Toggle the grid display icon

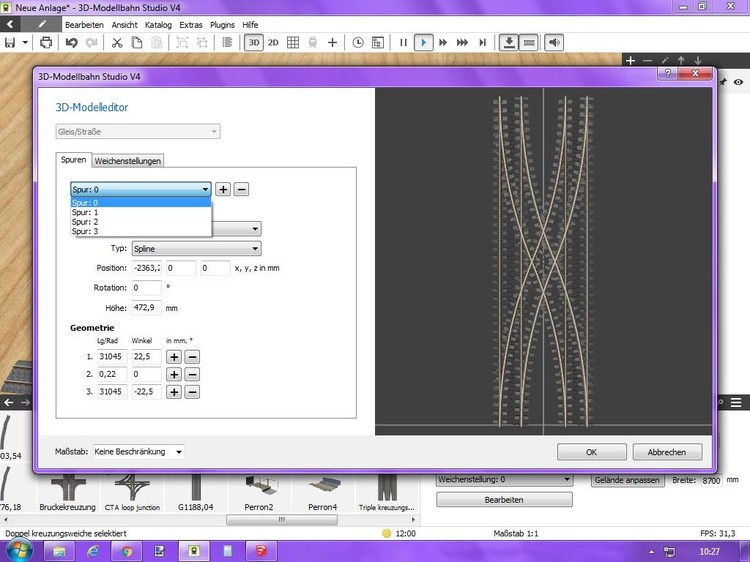293,43
